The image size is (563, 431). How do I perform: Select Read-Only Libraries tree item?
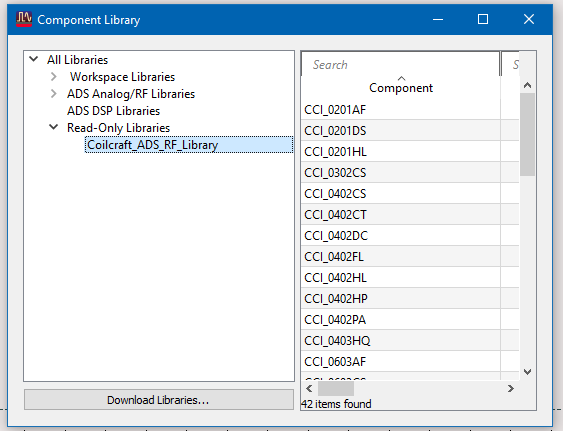118,128
